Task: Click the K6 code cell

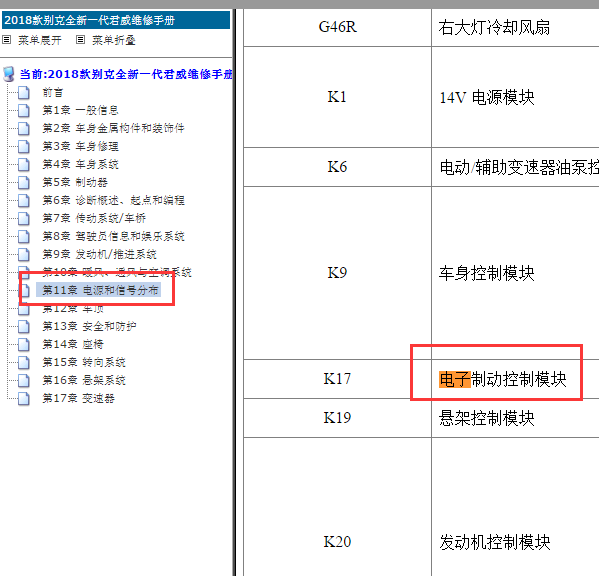Action: (337, 167)
